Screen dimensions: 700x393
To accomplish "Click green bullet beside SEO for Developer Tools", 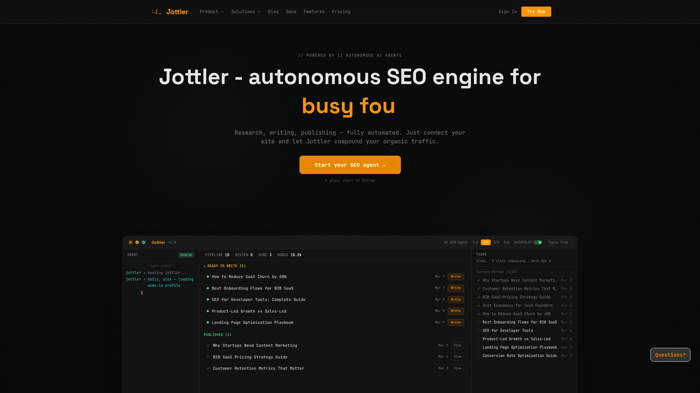I will pyautogui.click(x=208, y=300).
